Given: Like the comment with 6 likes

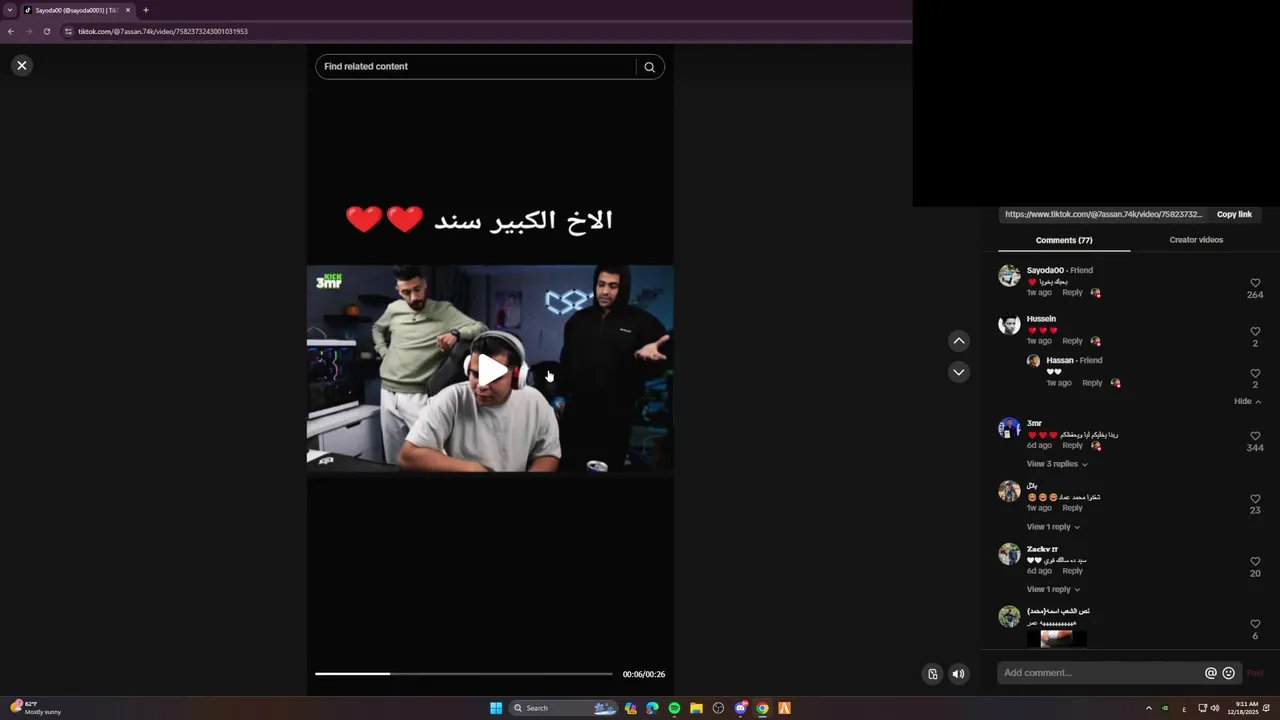Looking at the screenshot, I should tap(1255, 624).
